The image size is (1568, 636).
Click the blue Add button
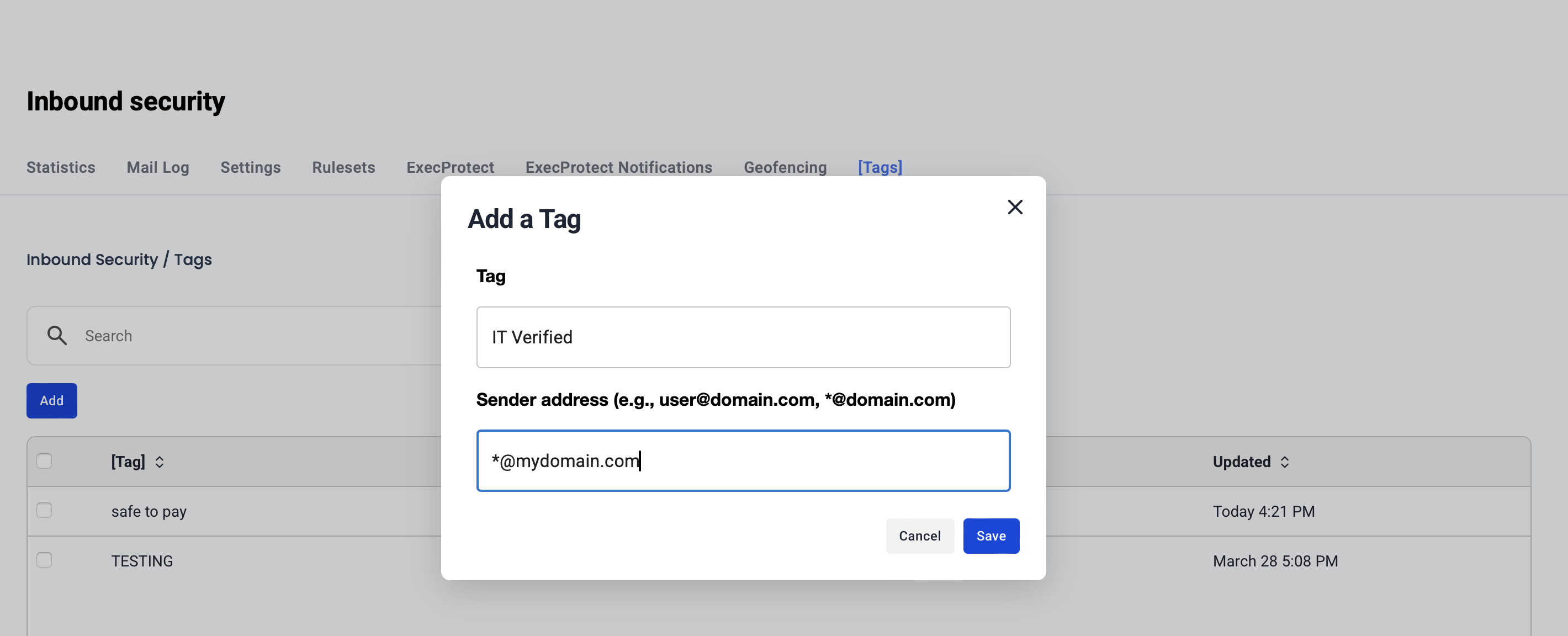click(x=52, y=400)
